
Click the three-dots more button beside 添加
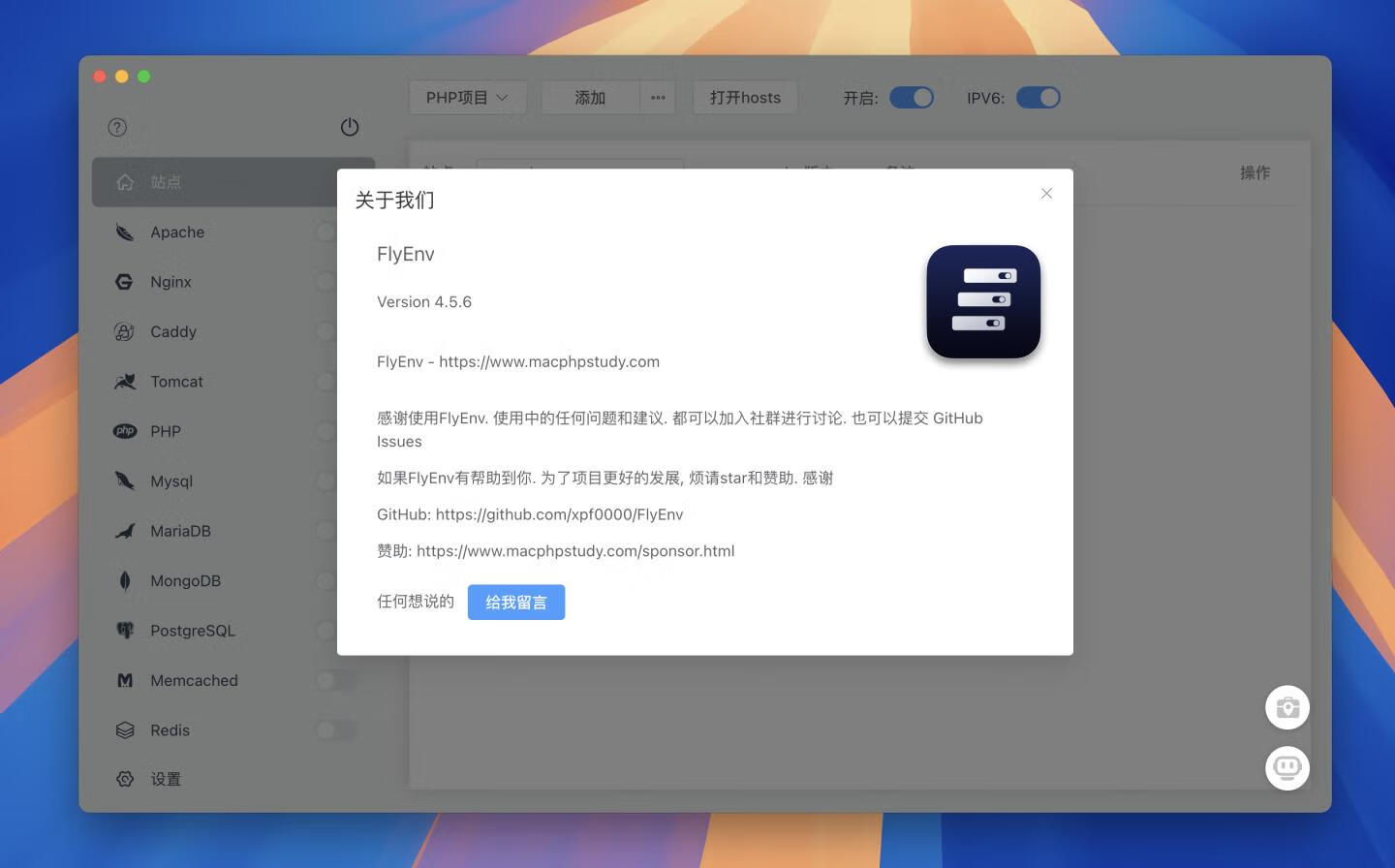click(x=658, y=98)
